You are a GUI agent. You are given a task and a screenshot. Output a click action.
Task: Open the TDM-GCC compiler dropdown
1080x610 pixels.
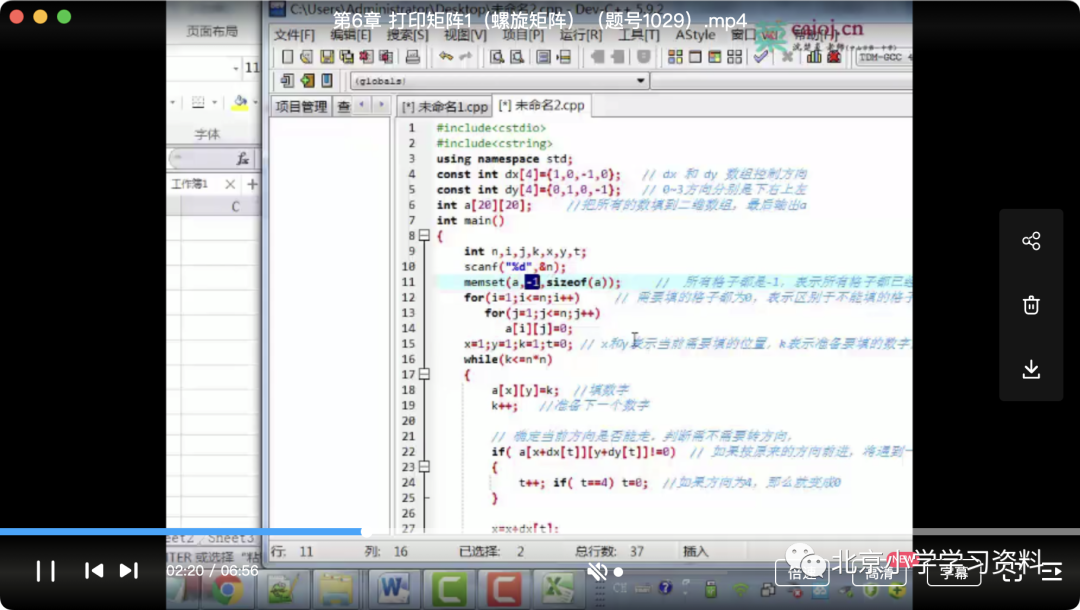tap(884, 57)
